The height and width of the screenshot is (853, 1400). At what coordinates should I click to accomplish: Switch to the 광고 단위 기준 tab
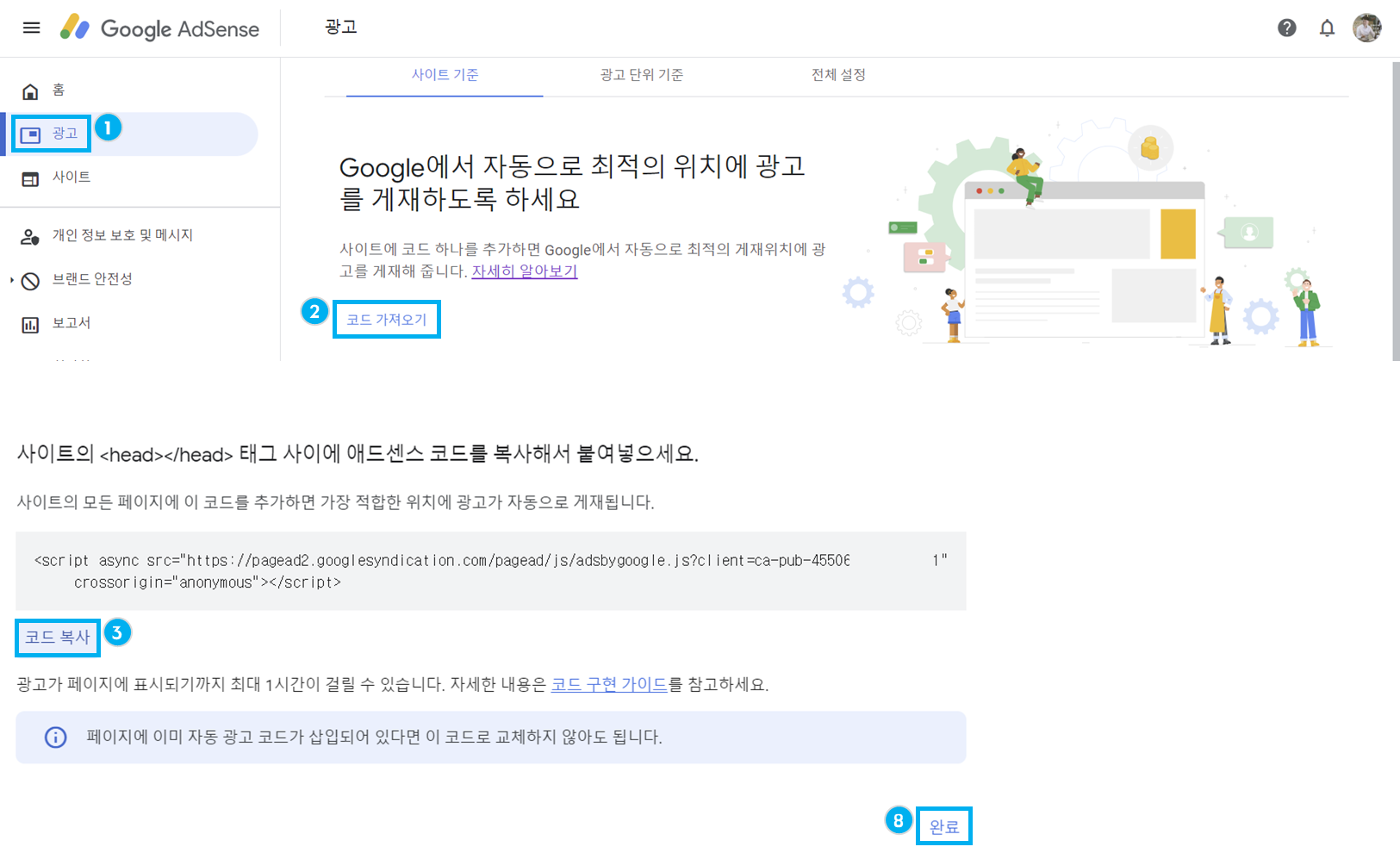pos(642,75)
